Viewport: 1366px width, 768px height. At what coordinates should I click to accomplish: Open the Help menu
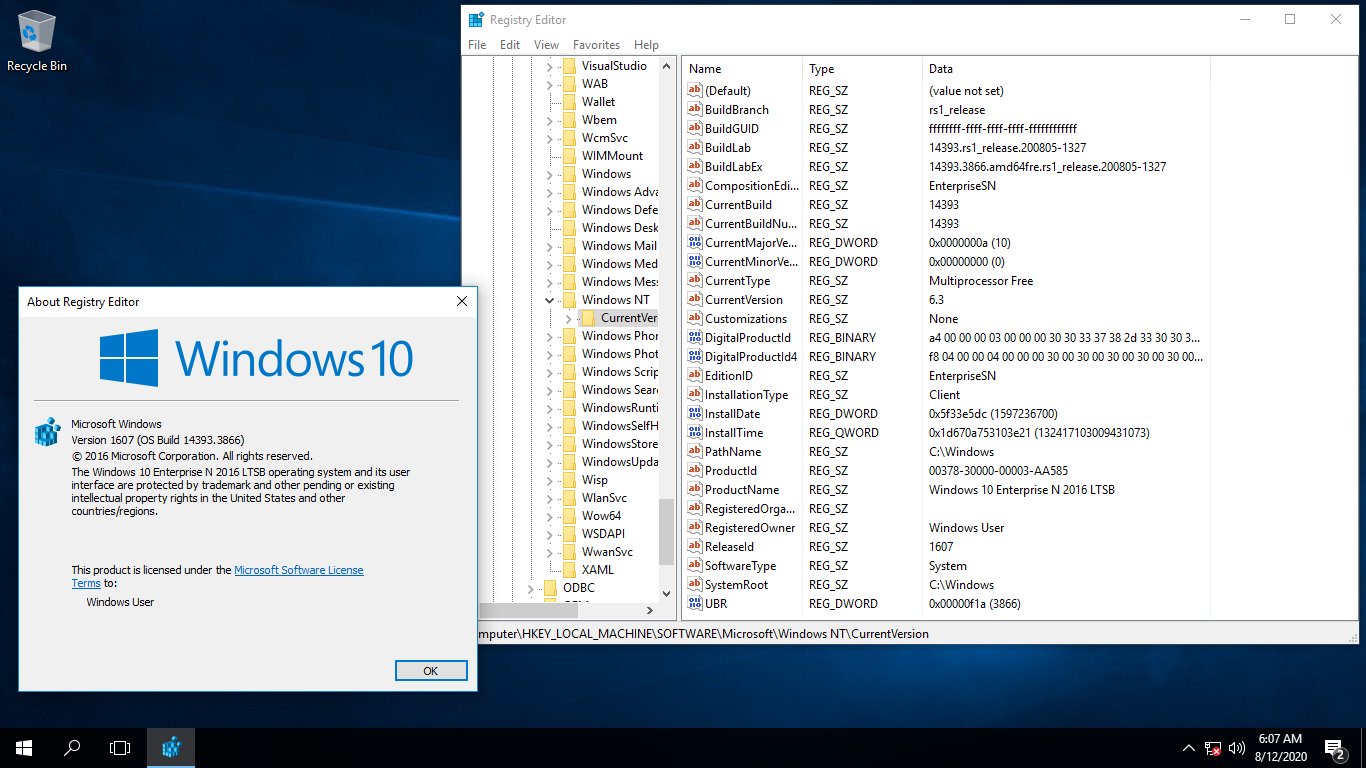tap(646, 45)
